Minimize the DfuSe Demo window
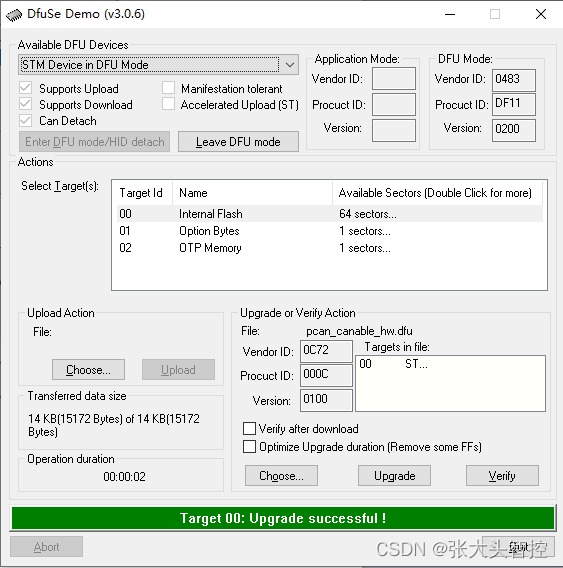Screen dimensions: 563x568 [450, 14]
